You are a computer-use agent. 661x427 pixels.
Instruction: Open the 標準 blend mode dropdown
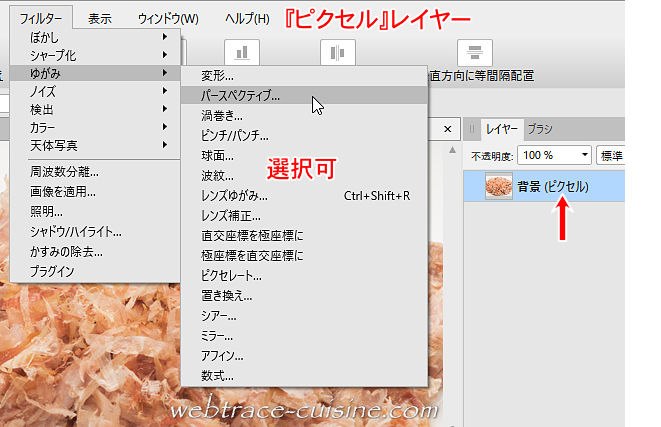coord(610,155)
